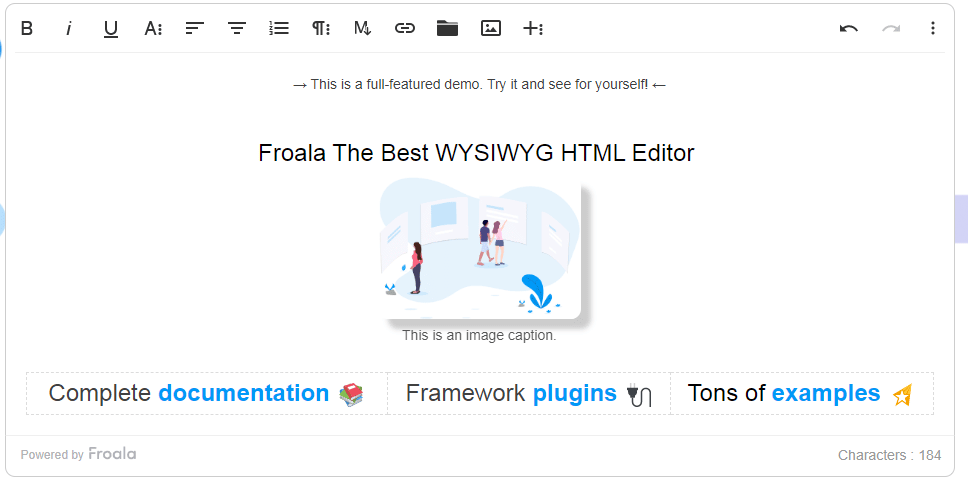The width and height of the screenshot is (968, 480).
Task: Toggle Italic formatting
Action: [69, 28]
